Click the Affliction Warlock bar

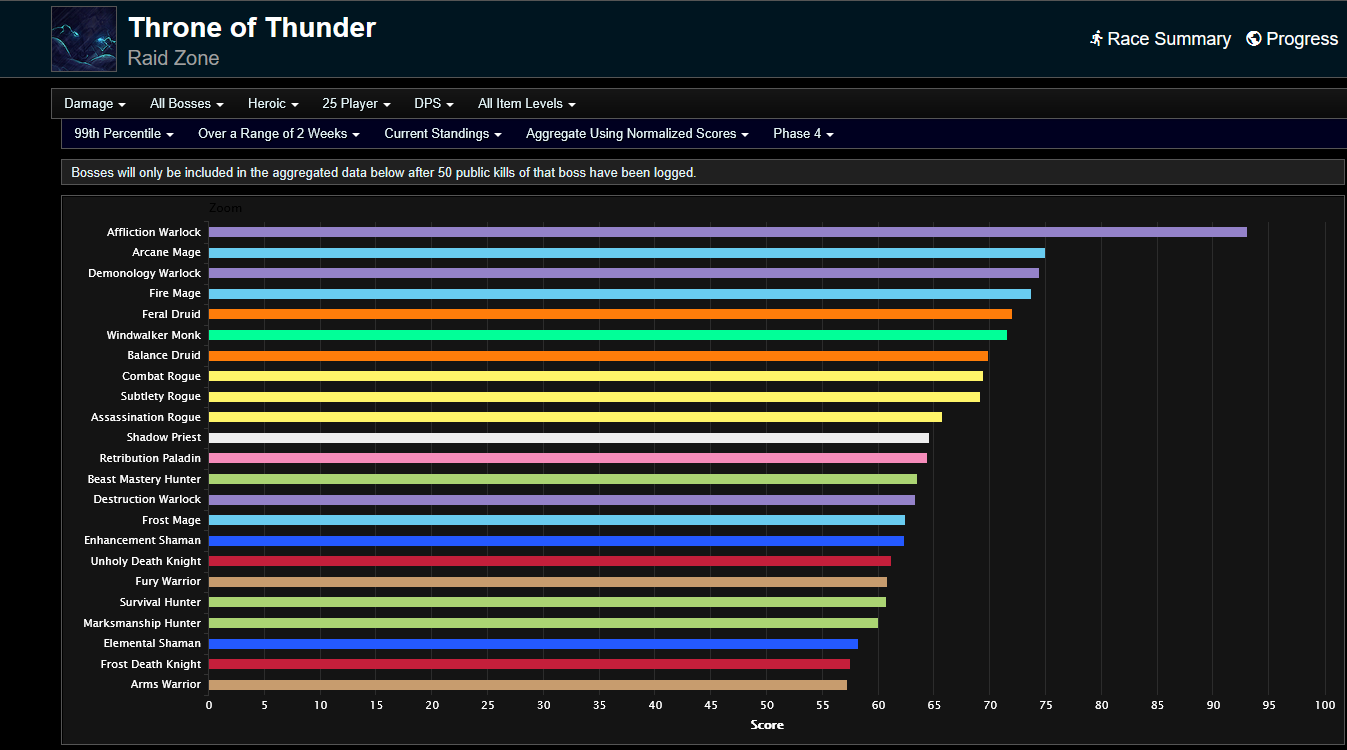pos(728,232)
